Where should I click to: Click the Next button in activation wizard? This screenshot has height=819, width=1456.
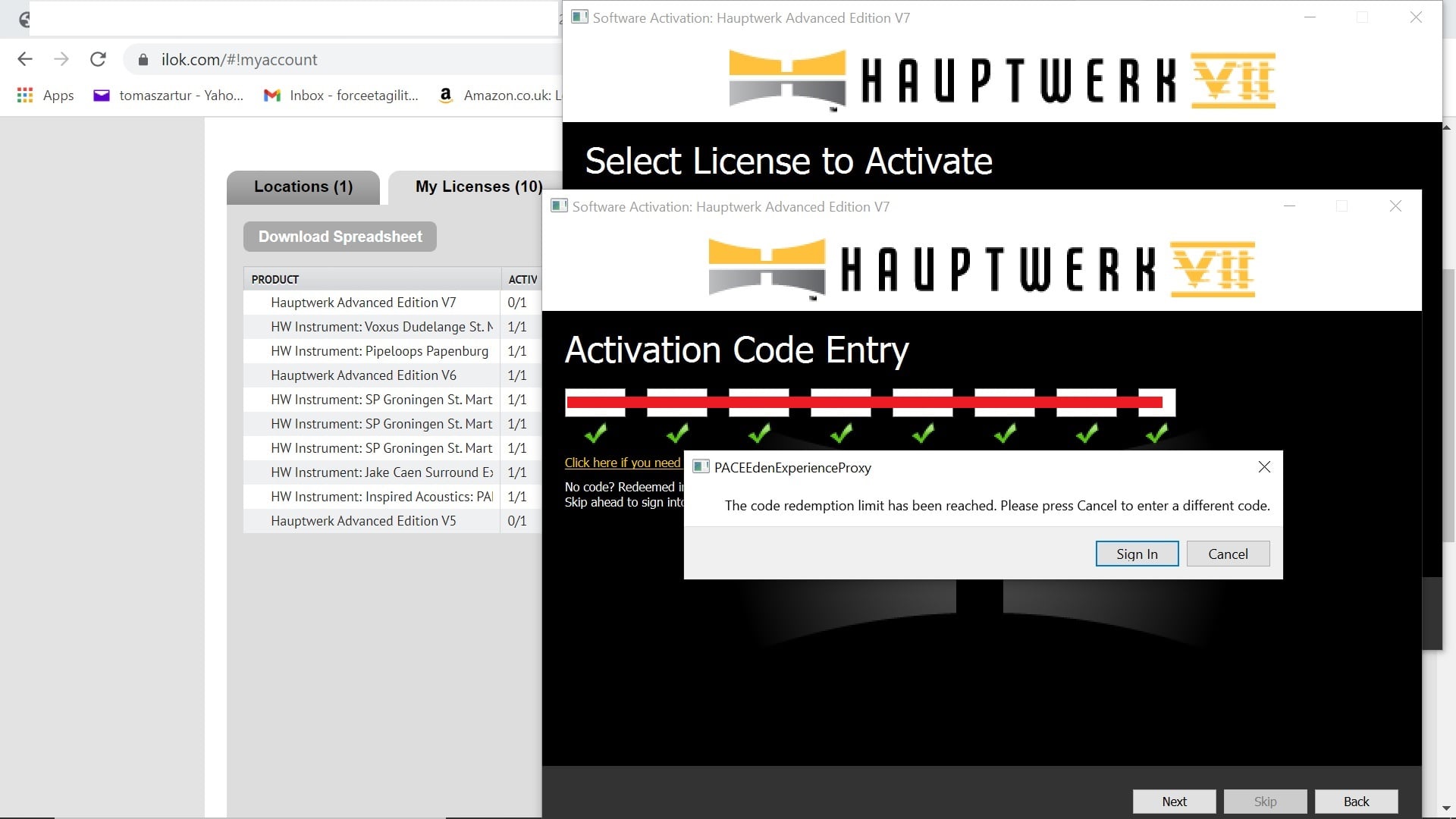point(1174,802)
